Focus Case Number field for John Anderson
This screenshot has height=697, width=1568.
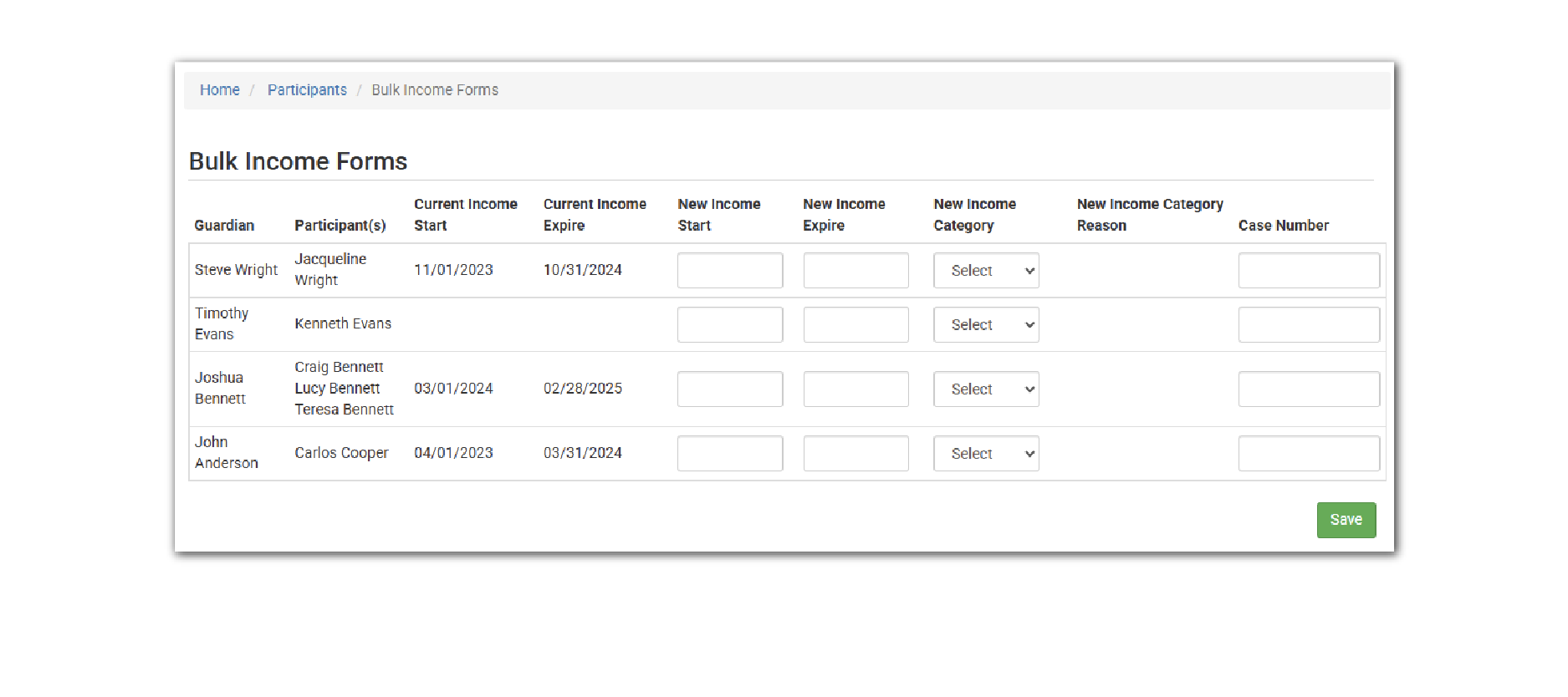pyautogui.click(x=1308, y=454)
